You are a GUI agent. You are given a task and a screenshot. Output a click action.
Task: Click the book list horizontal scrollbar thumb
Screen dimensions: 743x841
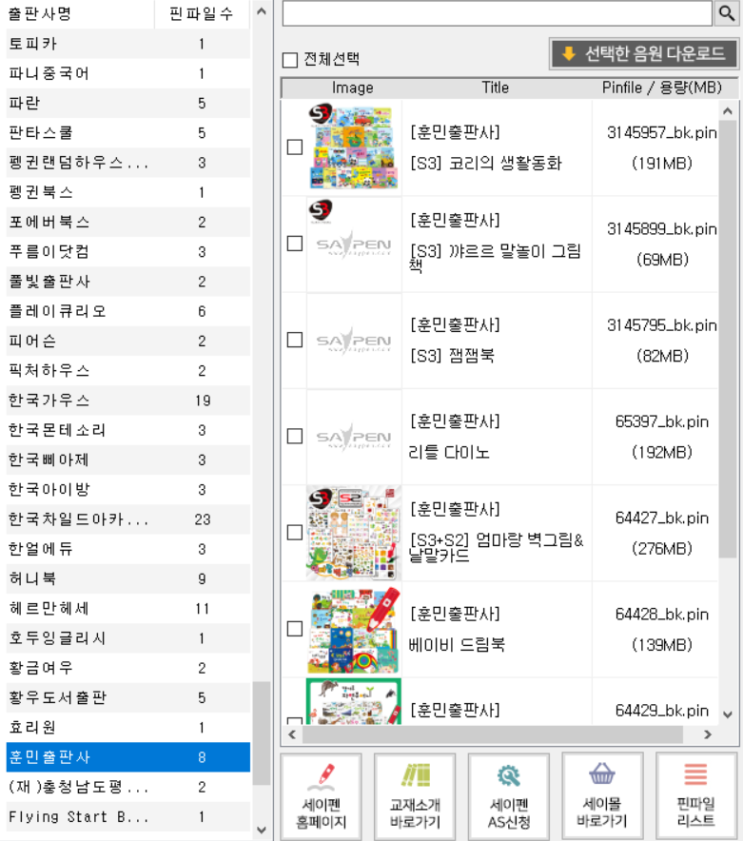pyautogui.click(x=492, y=734)
